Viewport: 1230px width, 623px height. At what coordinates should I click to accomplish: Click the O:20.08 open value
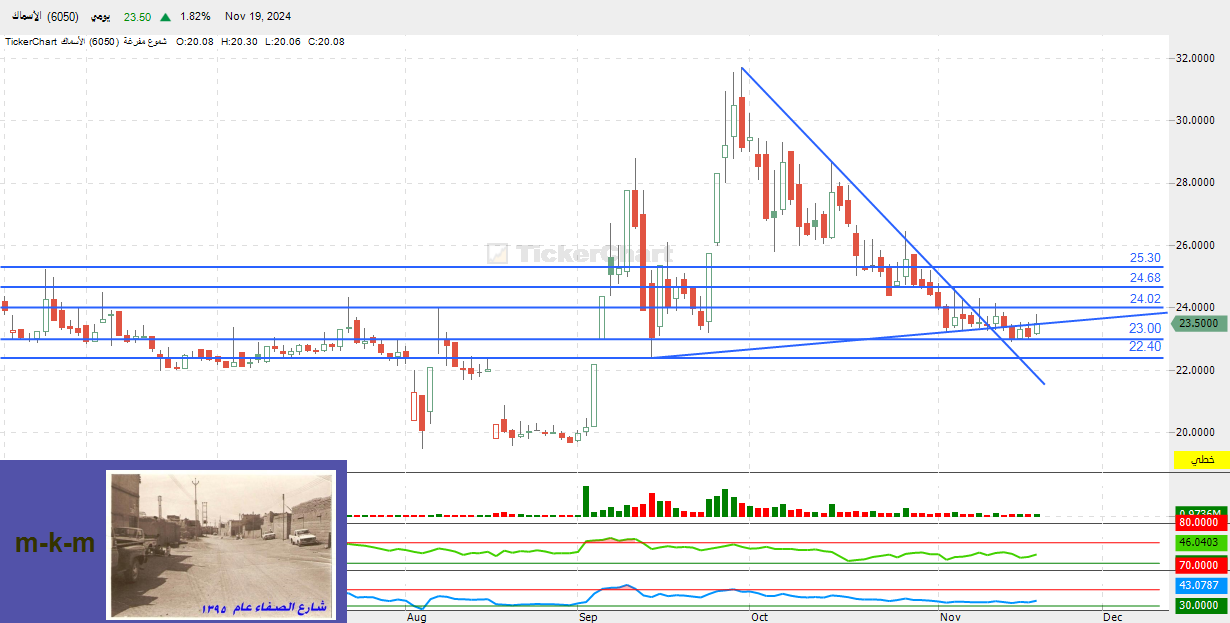click(x=194, y=42)
